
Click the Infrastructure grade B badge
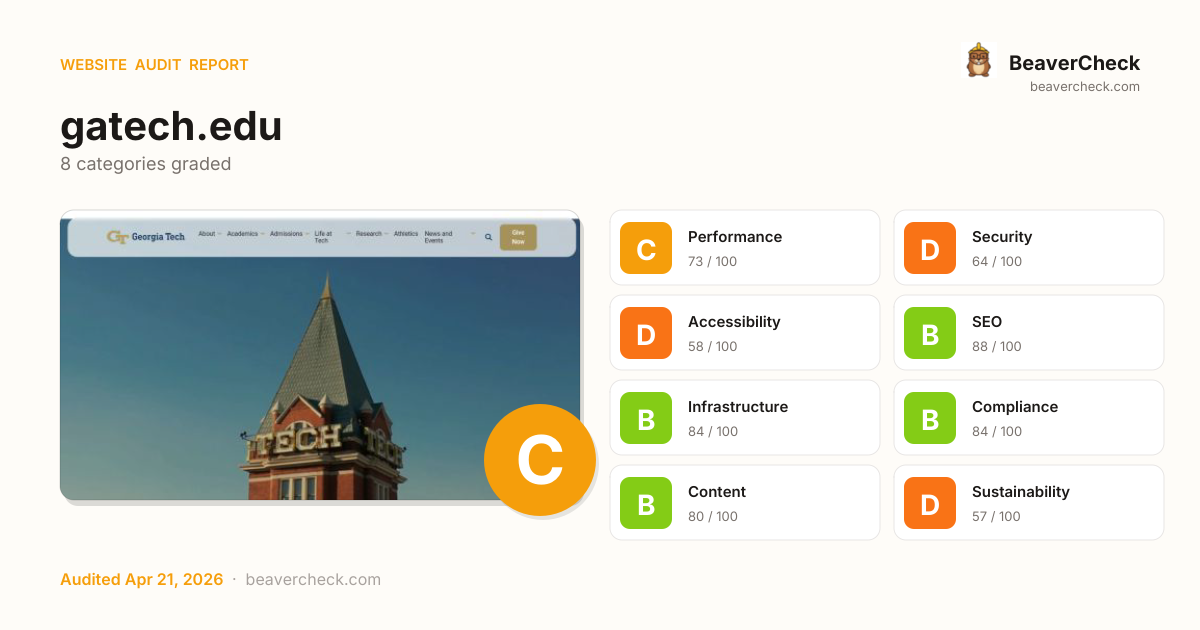pos(646,418)
